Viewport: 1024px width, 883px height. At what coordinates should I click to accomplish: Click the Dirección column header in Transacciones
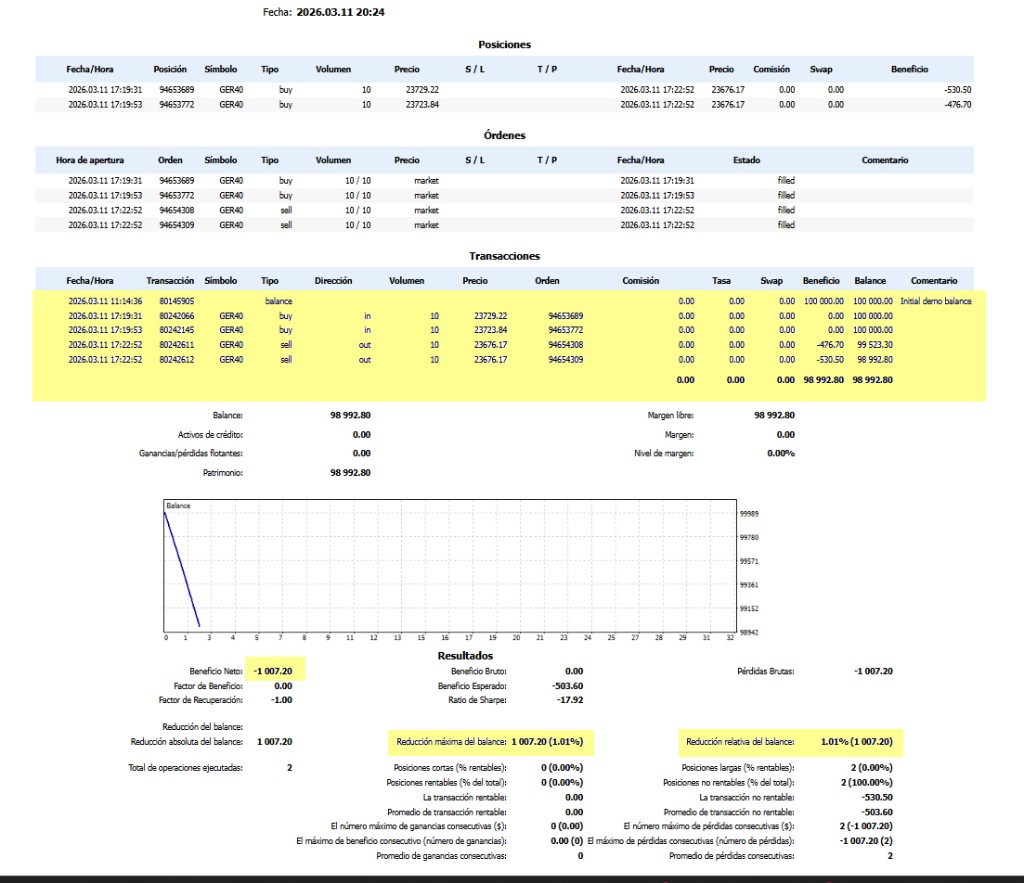click(333, 281)
